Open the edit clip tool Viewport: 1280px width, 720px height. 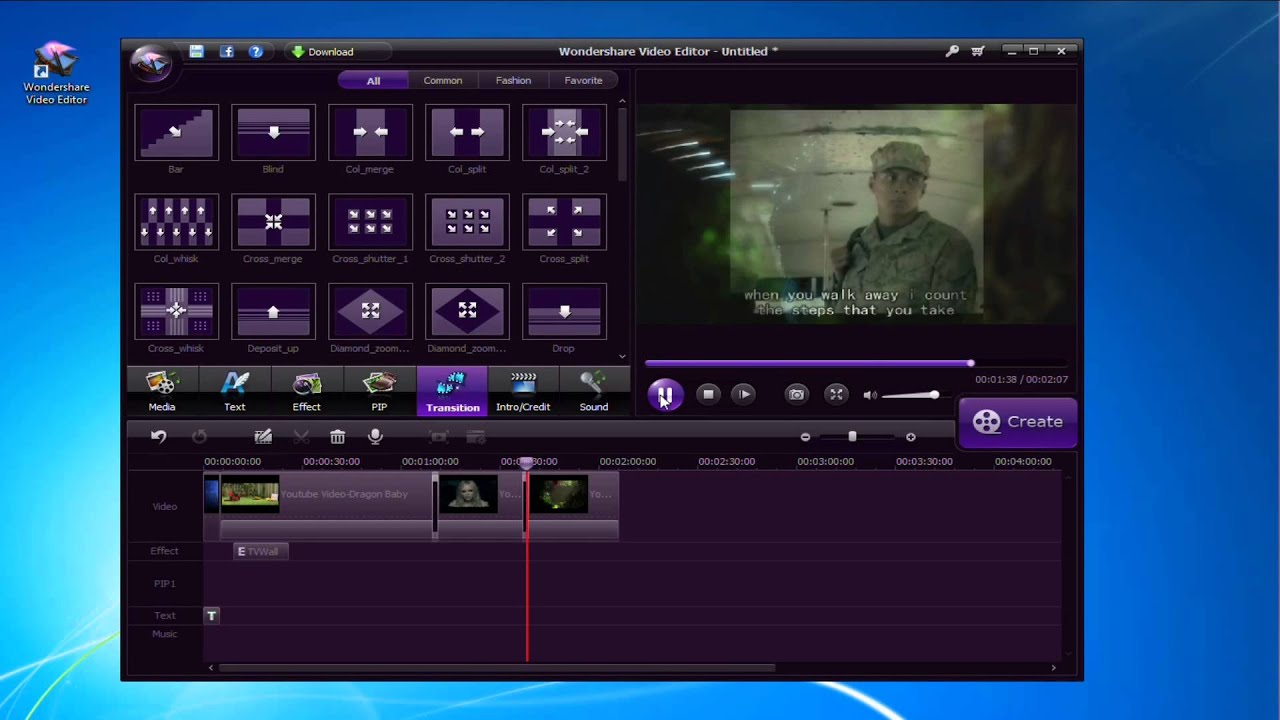(x=263, y=436)
